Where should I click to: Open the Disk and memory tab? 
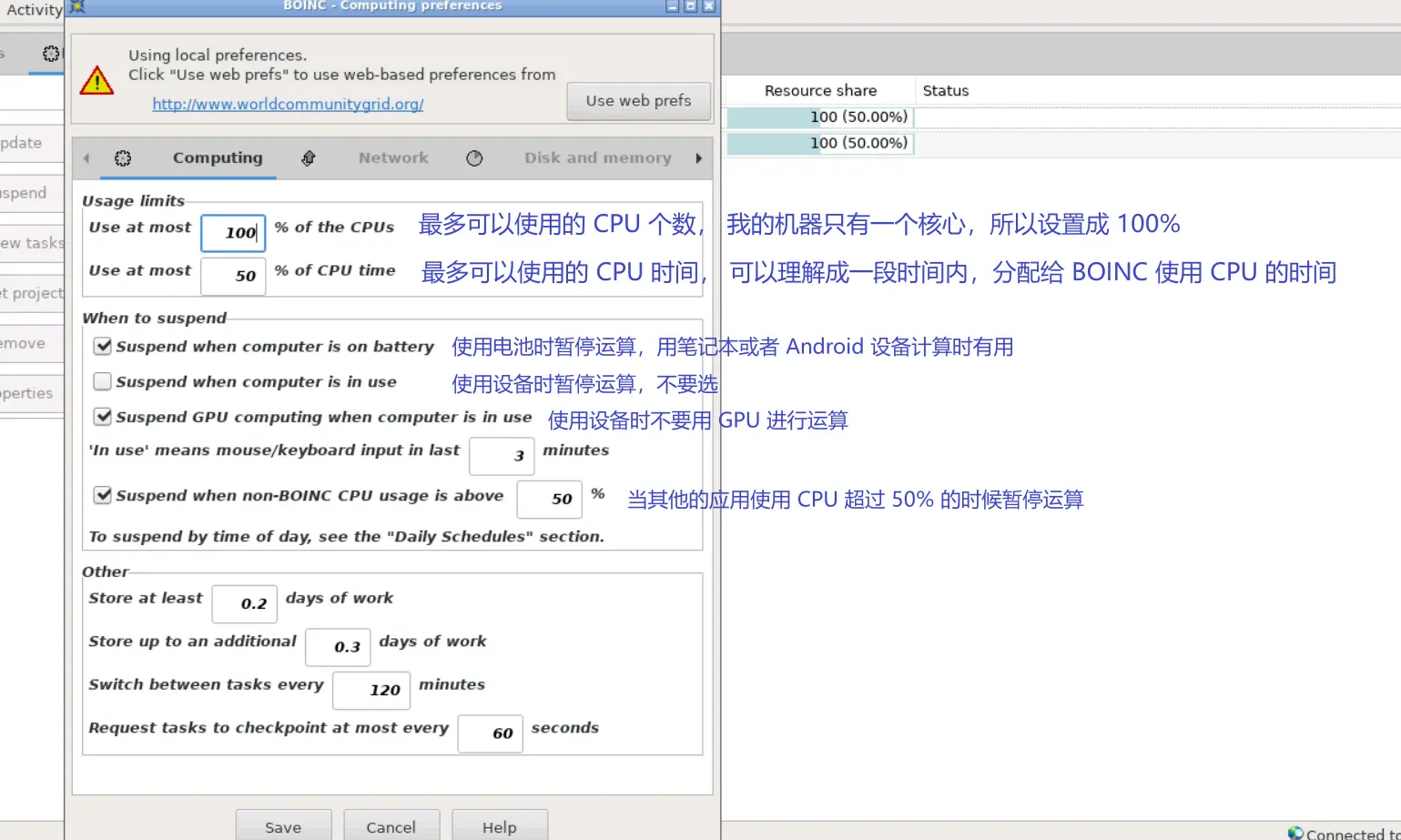coord(597,158)
